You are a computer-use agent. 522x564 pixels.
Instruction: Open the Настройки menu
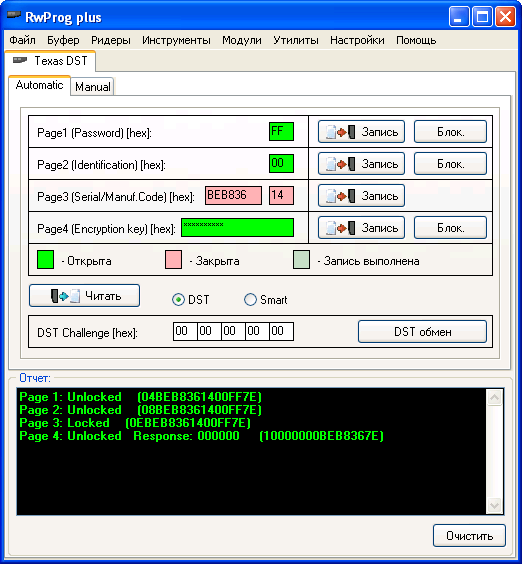click(x=357, y=40)
